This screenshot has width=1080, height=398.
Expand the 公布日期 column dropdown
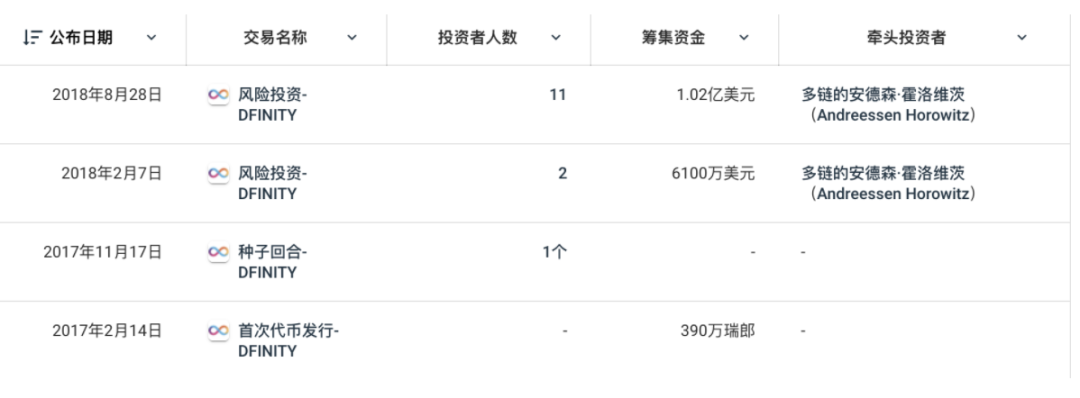pos(152,38)
